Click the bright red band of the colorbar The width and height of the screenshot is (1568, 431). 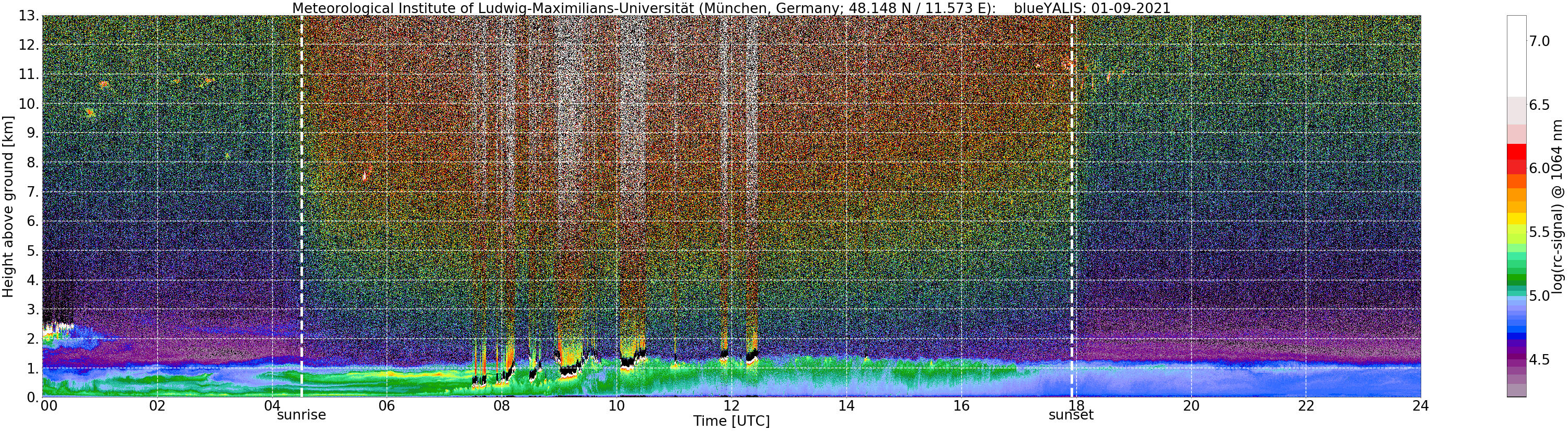pyautogui.click(x=1516, y=152)
